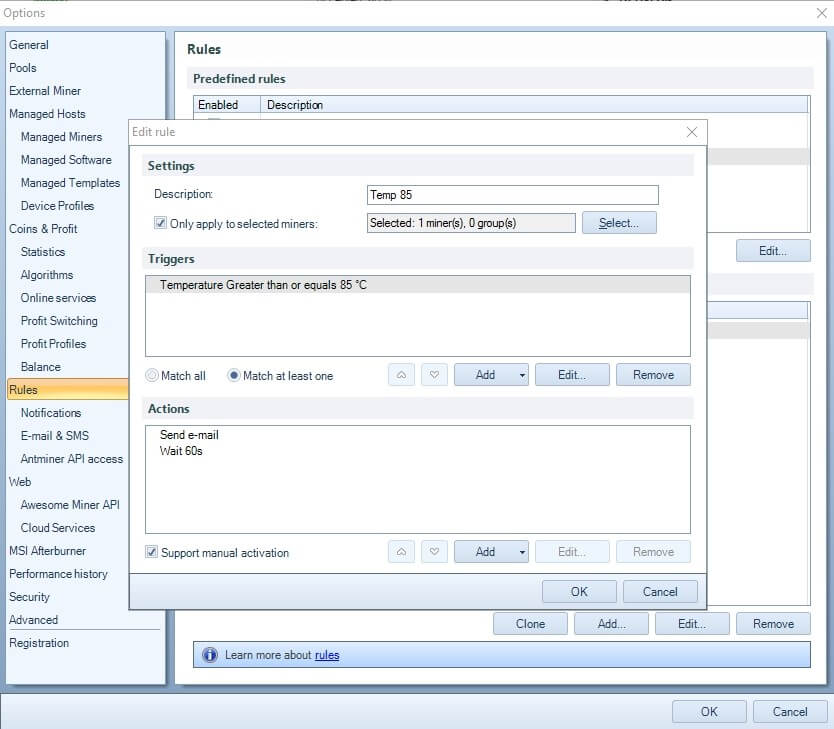The image size is (834, 729).
Task: Click OK in the Edit rule dialog
Action: (x=579, y=592)
